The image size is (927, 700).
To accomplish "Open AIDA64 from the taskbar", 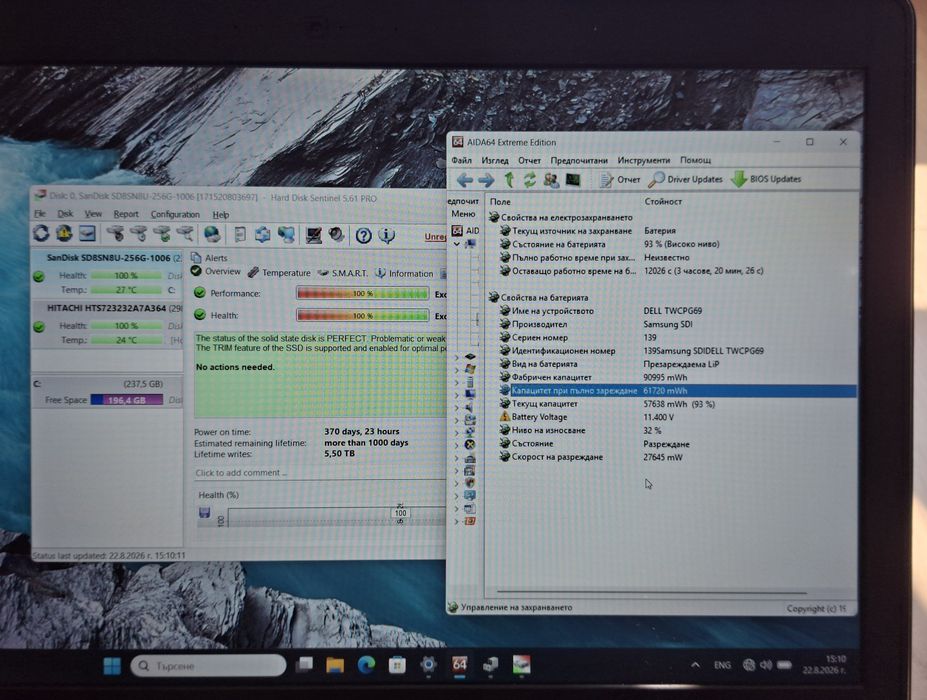I will pyautogui.click(x=459, y=665).
